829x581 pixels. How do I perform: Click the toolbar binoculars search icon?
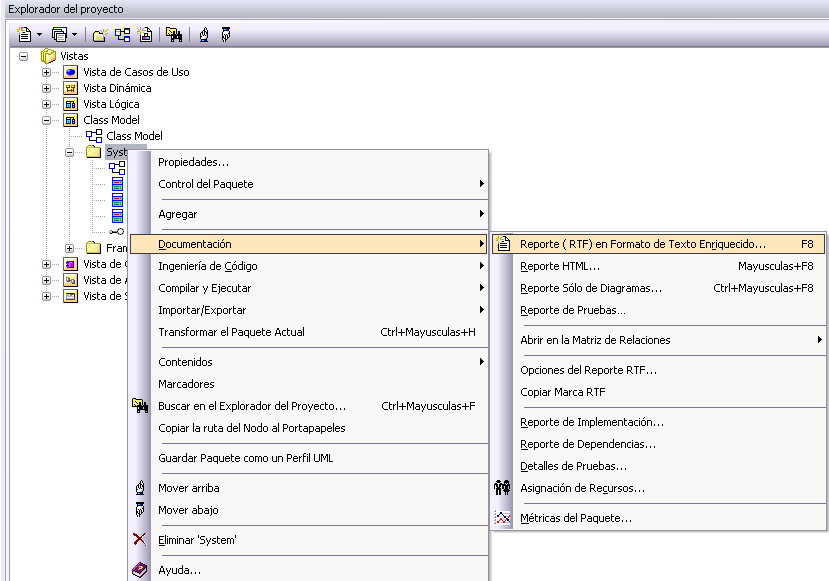click(174, 35)
